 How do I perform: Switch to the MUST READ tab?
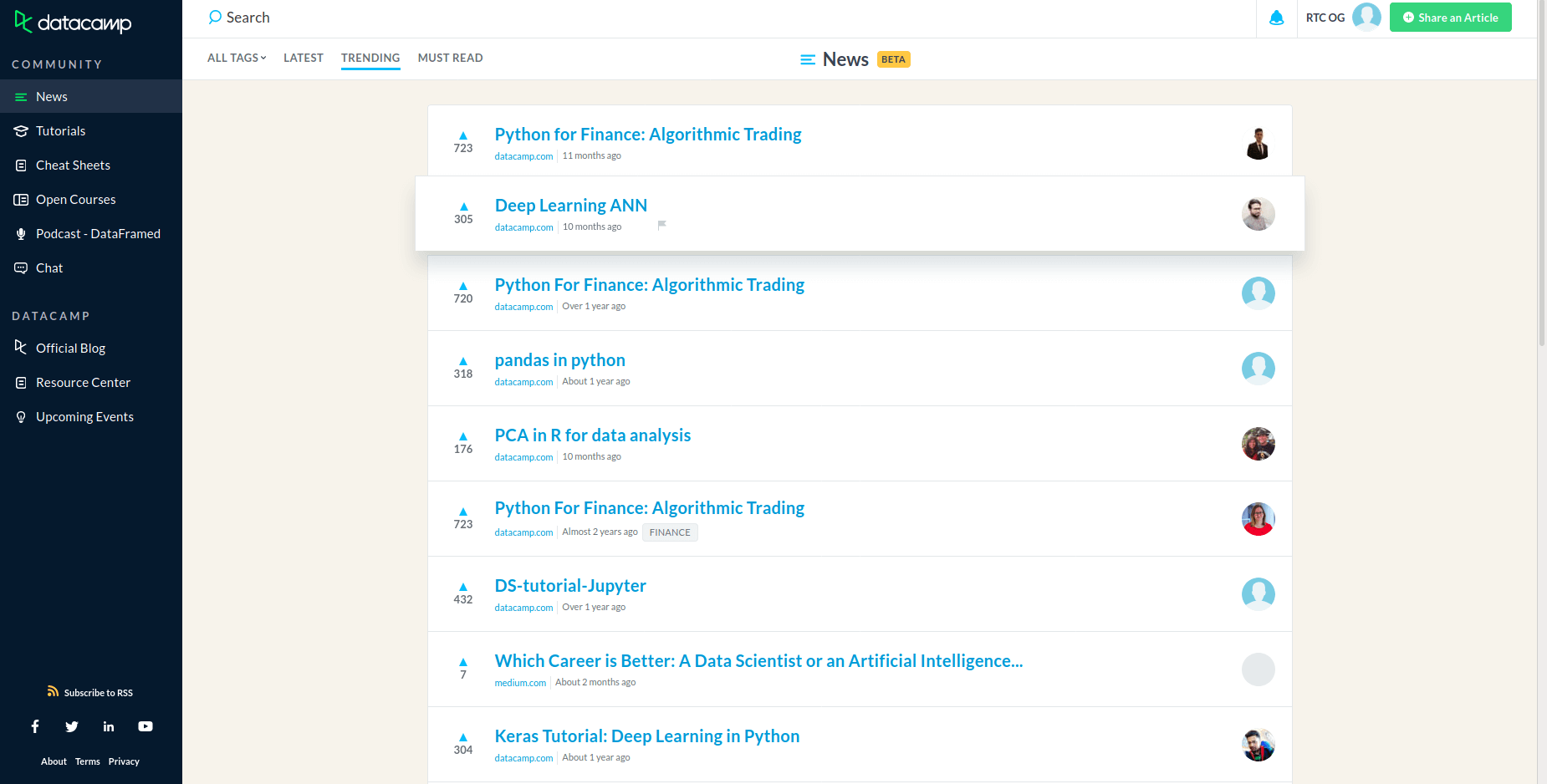(x=450, y=58)
